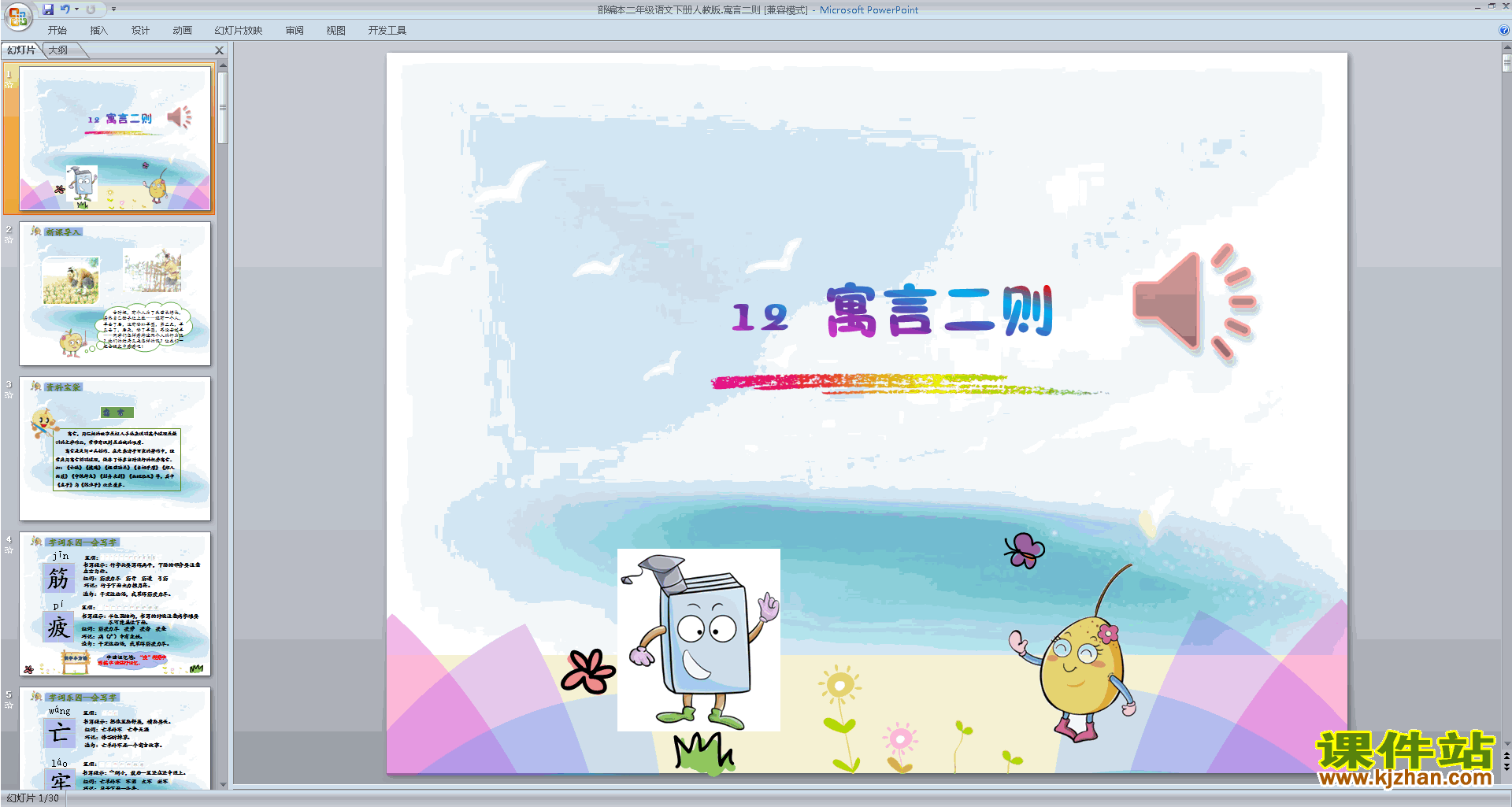Open the 幻灯片放映 ribbon tab

click(x=239, y=31)
